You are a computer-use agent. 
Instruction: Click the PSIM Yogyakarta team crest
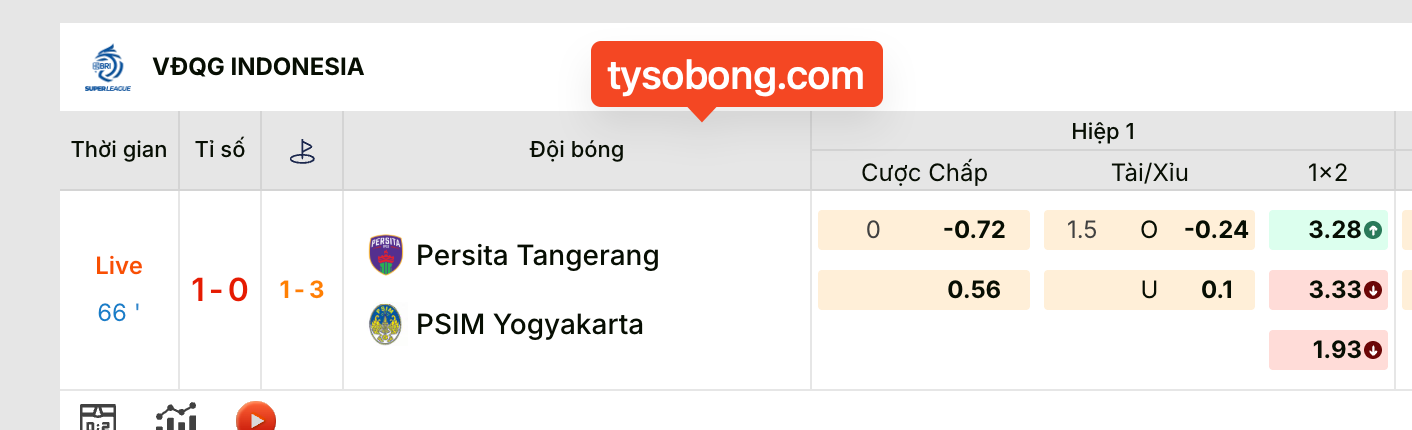[x=385, y=324]
